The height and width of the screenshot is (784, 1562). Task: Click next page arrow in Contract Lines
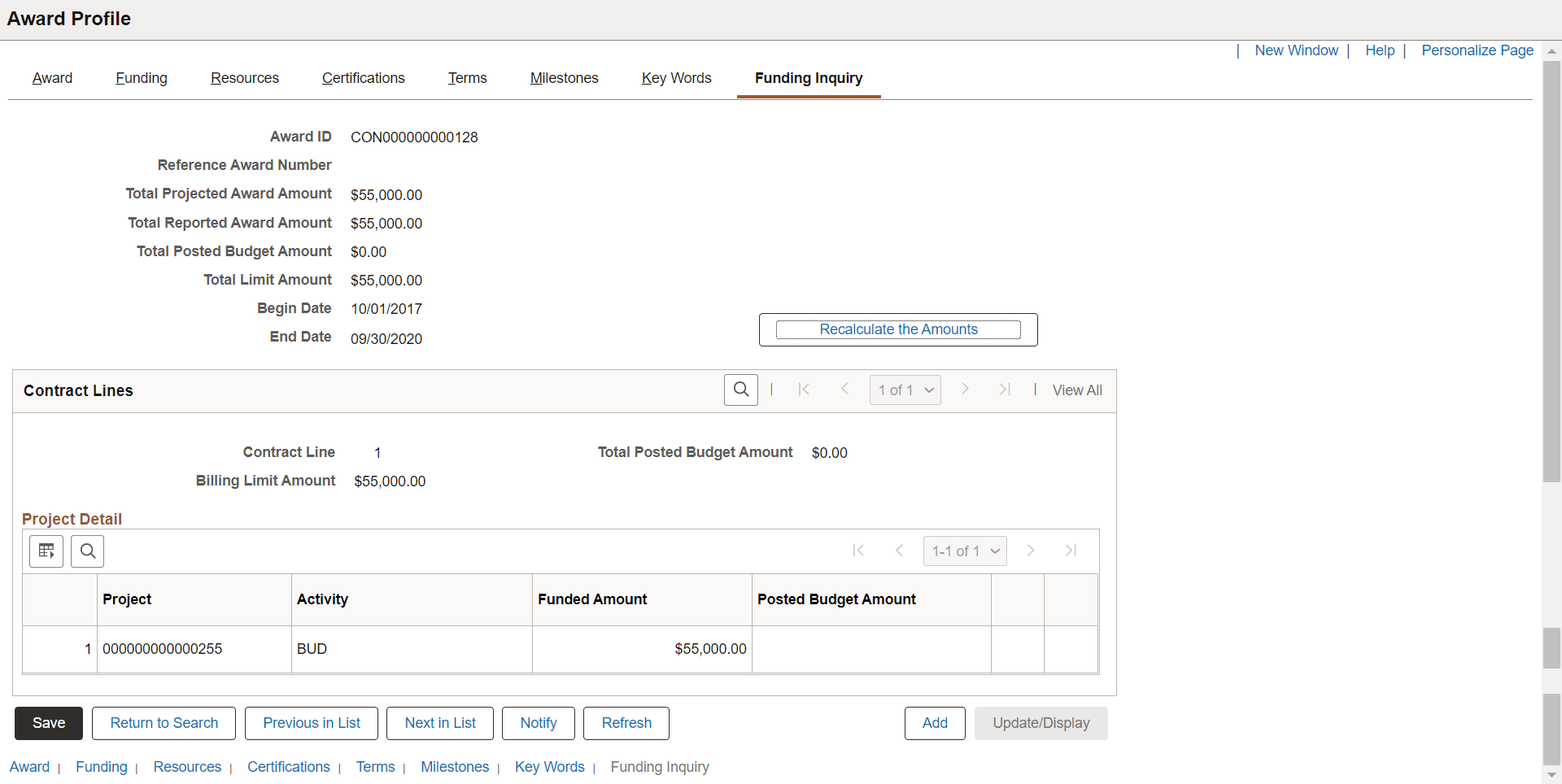[x=965, y=390]
